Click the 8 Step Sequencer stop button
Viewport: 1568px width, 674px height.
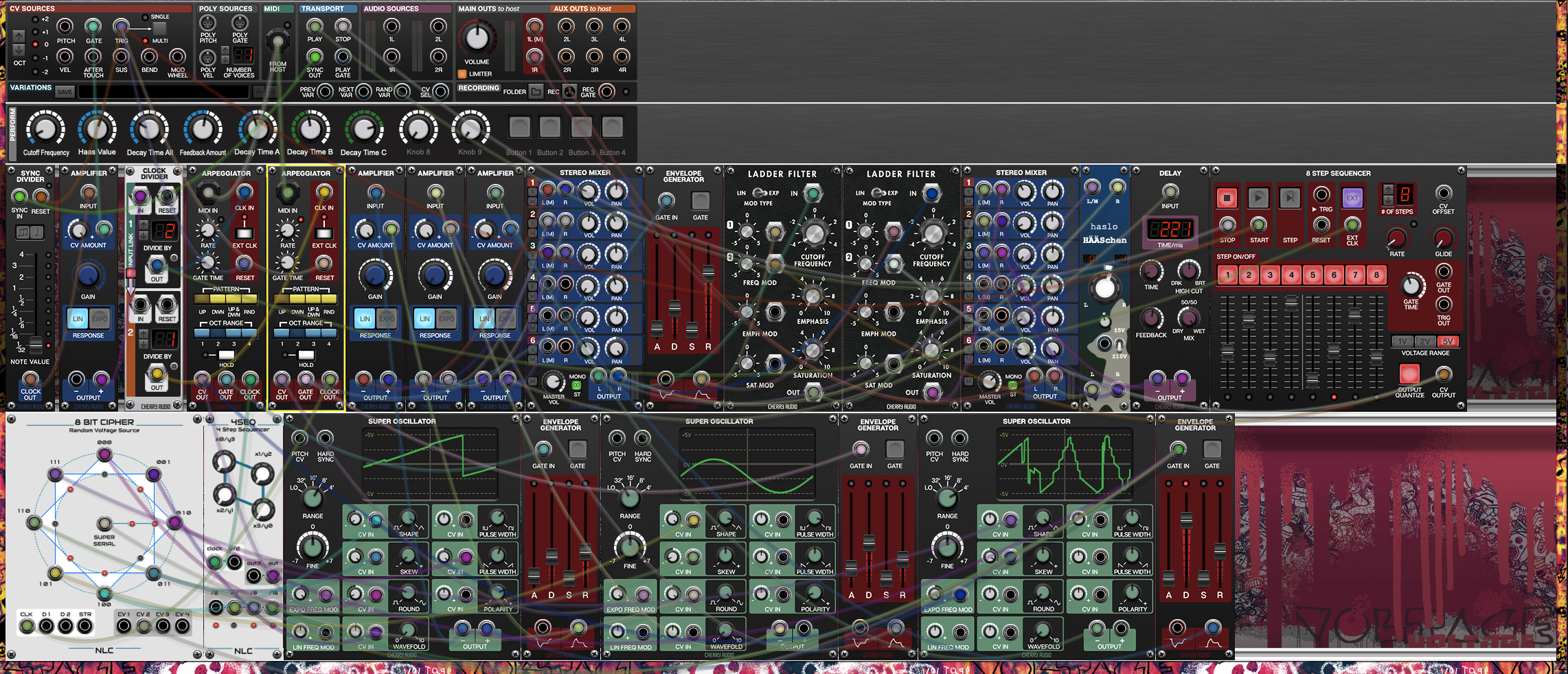pos(1227,198)
